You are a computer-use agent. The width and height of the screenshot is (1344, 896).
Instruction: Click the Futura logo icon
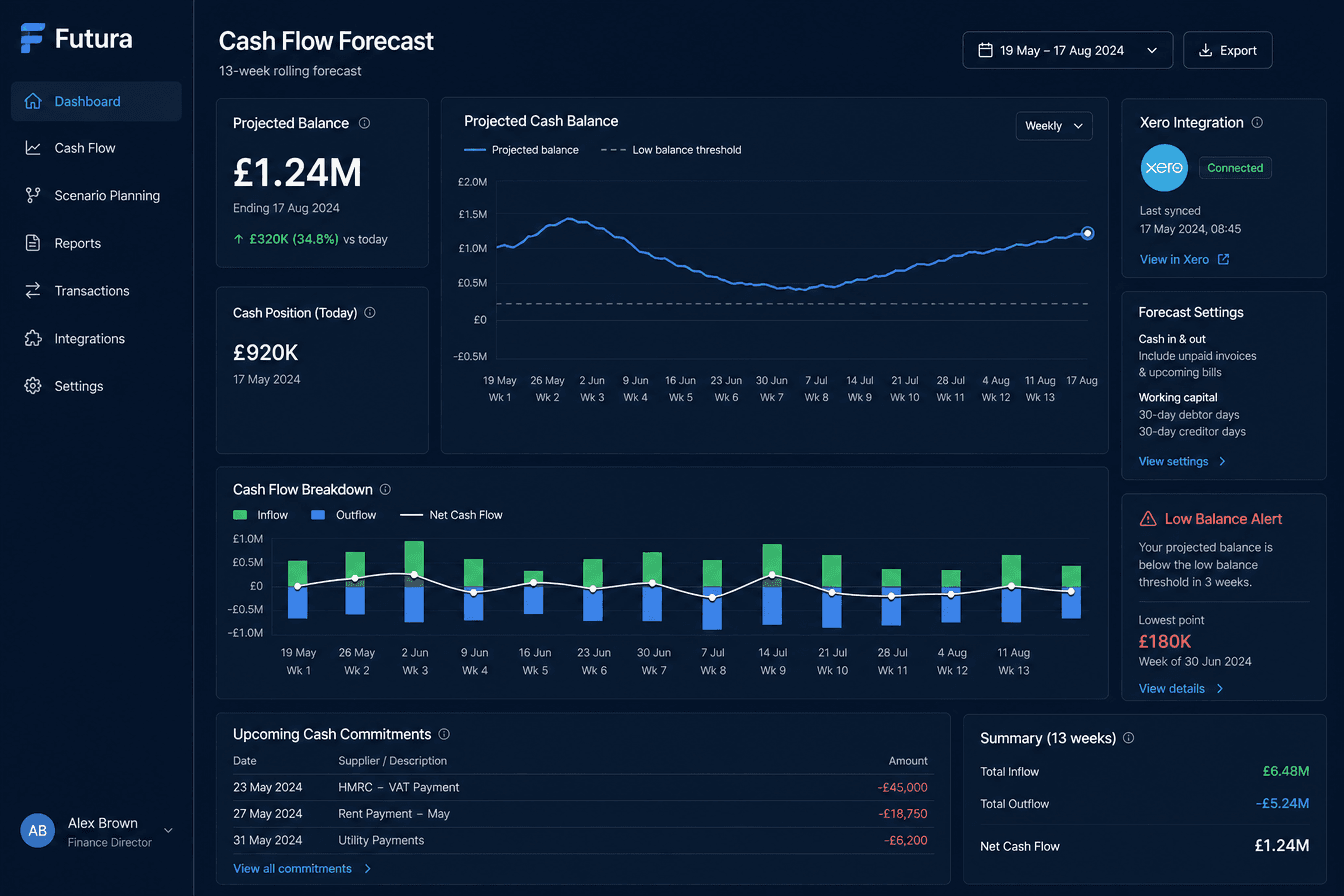point(32,38)
